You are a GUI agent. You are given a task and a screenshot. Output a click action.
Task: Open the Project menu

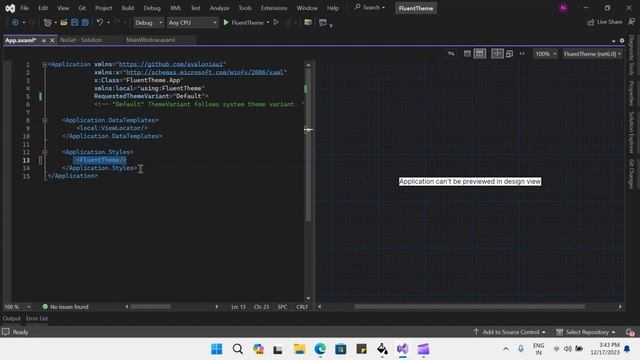coord(103,8)
